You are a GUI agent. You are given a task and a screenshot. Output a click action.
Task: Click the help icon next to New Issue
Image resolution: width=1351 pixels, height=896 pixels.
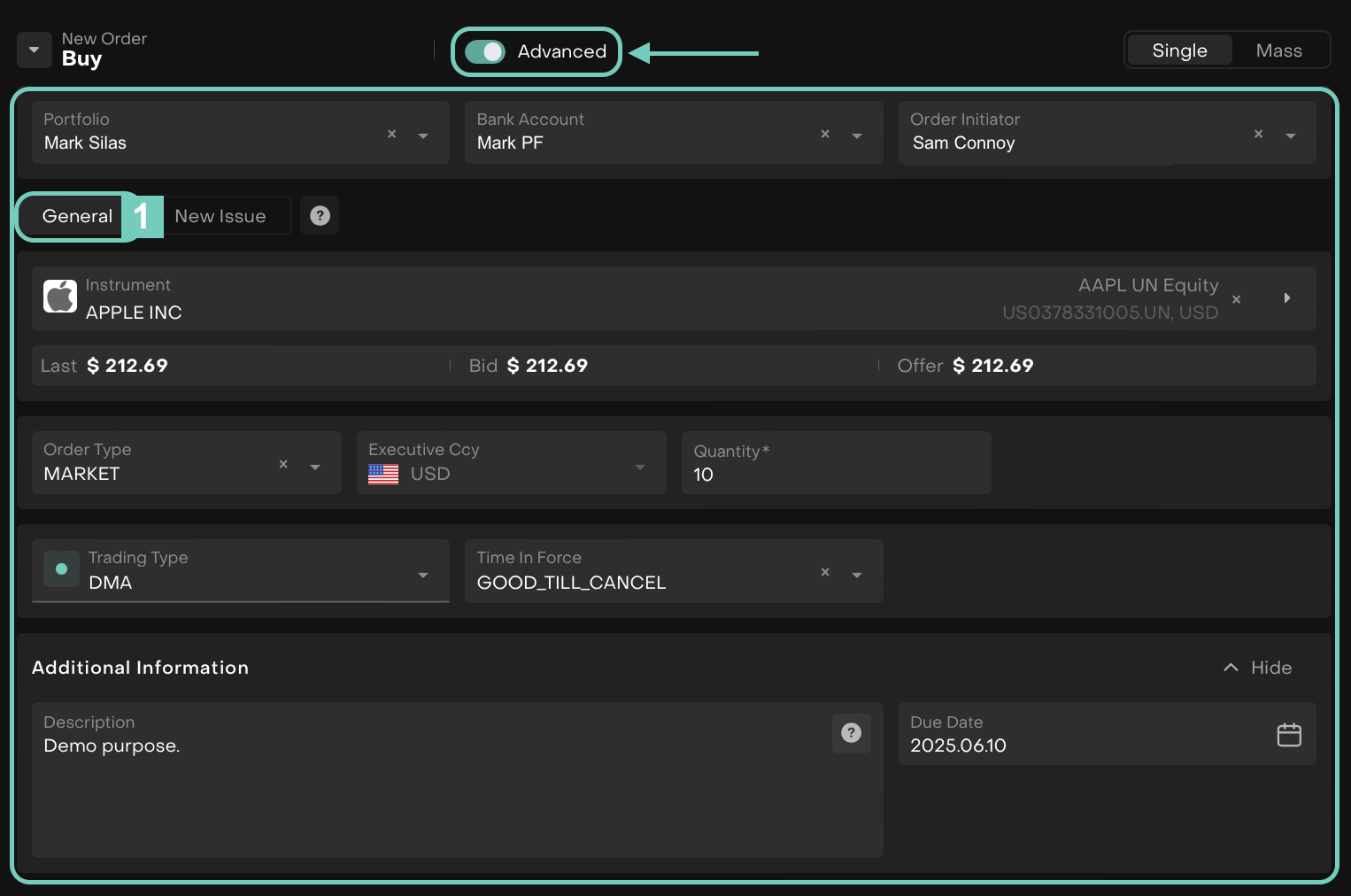point(320,216)
